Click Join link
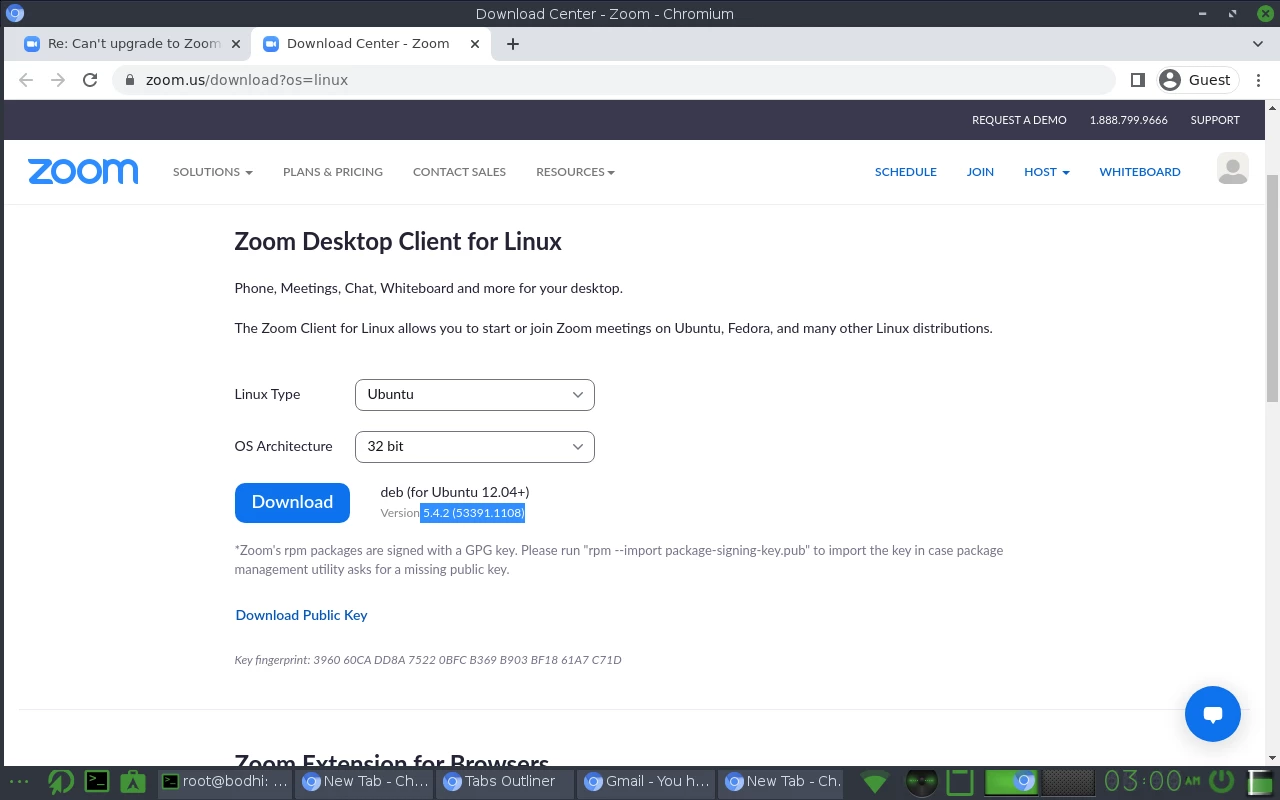 [980, 172]
